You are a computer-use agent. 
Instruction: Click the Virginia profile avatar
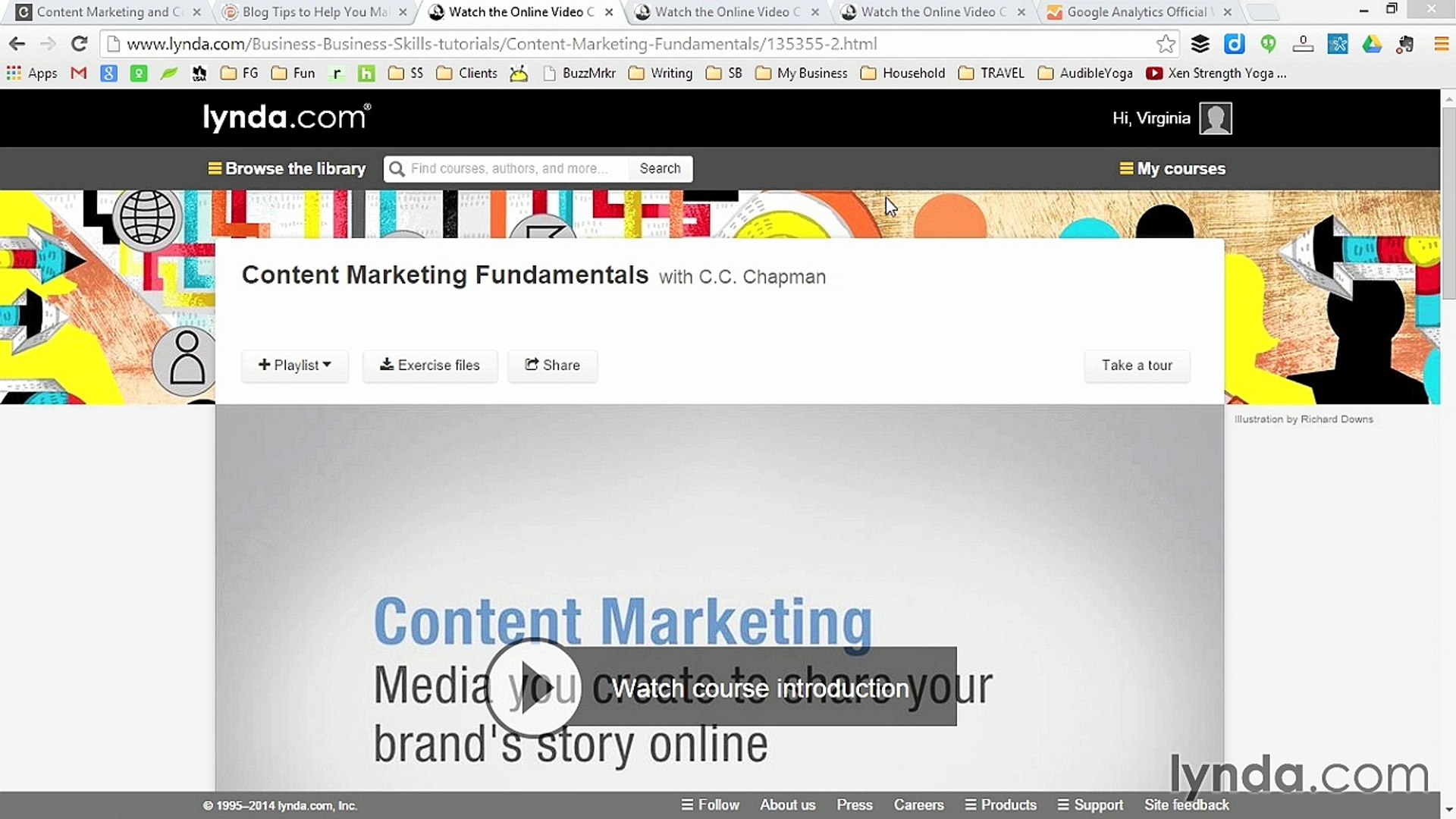click(1216, 118)
